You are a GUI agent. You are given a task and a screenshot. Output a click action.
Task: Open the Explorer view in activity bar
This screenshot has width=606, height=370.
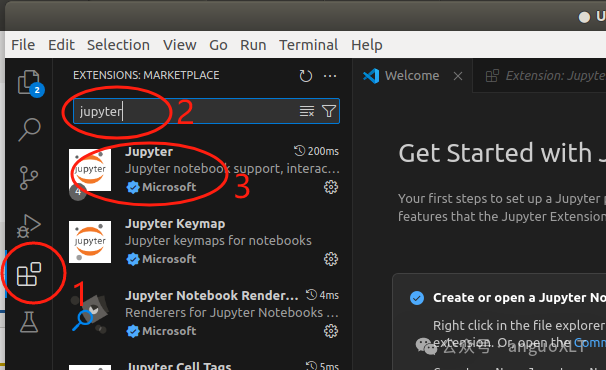30,83
